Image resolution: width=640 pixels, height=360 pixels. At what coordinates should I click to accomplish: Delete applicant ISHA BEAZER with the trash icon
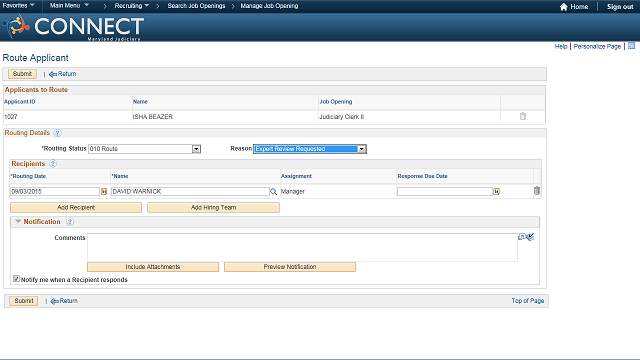(523, 116)
